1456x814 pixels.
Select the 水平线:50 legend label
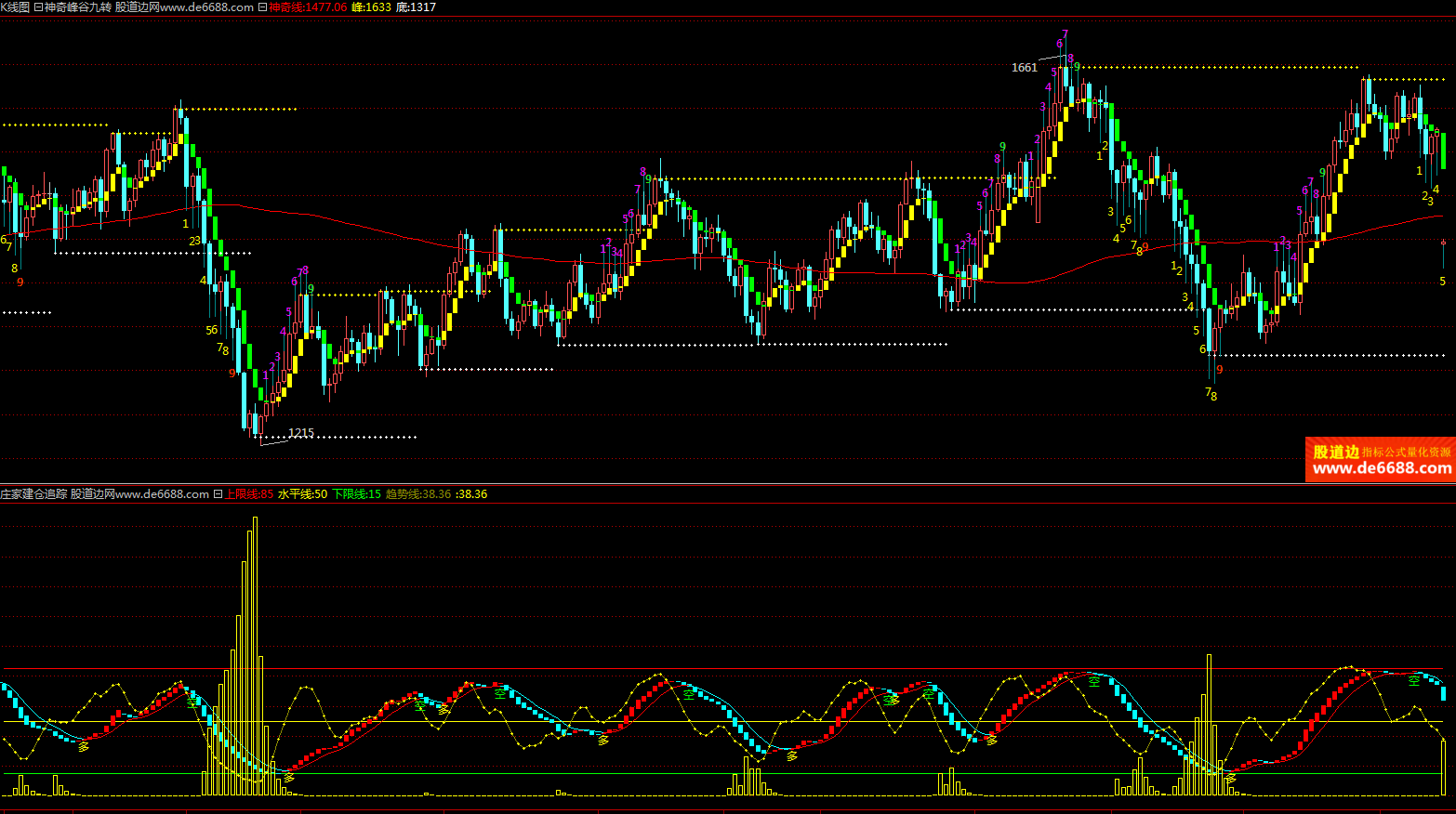tap(302, 494)
